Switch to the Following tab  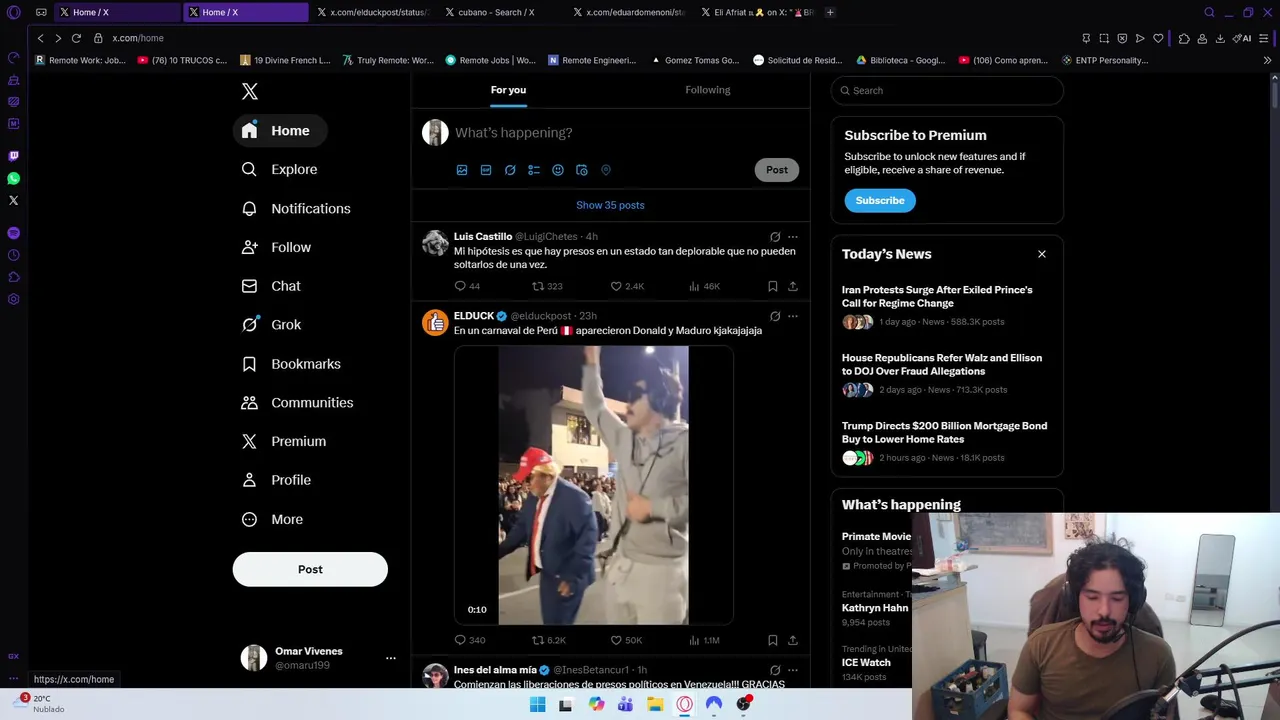(x=707, y=90)
